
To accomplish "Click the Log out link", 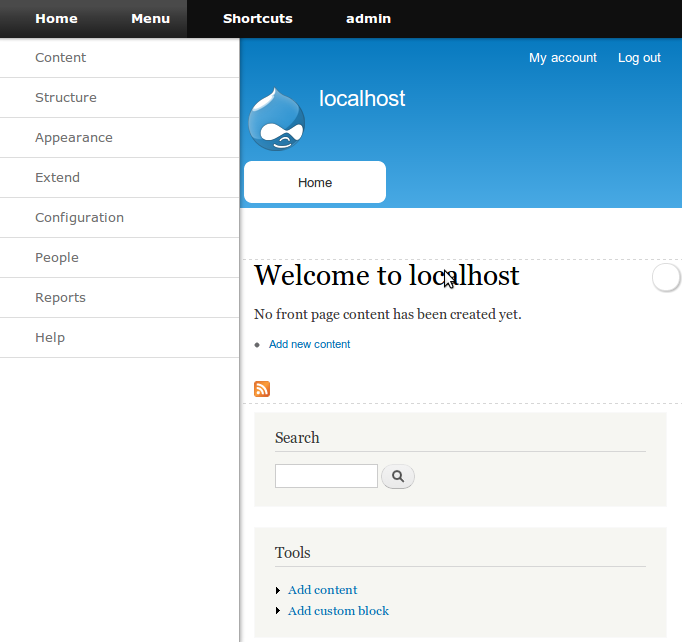I will [x=639, y=58].
